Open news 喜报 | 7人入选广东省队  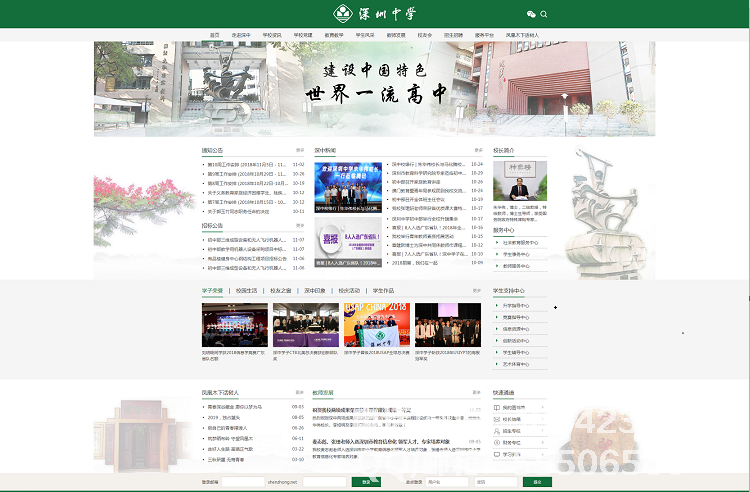tap(430, 254)
